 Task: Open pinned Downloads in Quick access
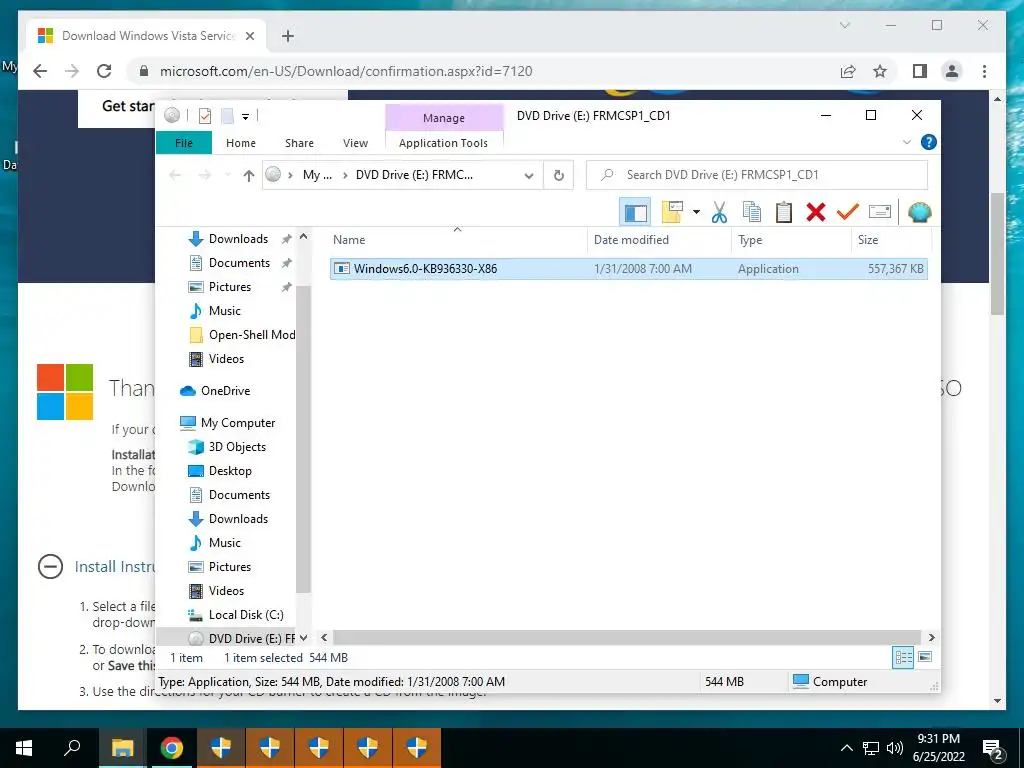238,239
